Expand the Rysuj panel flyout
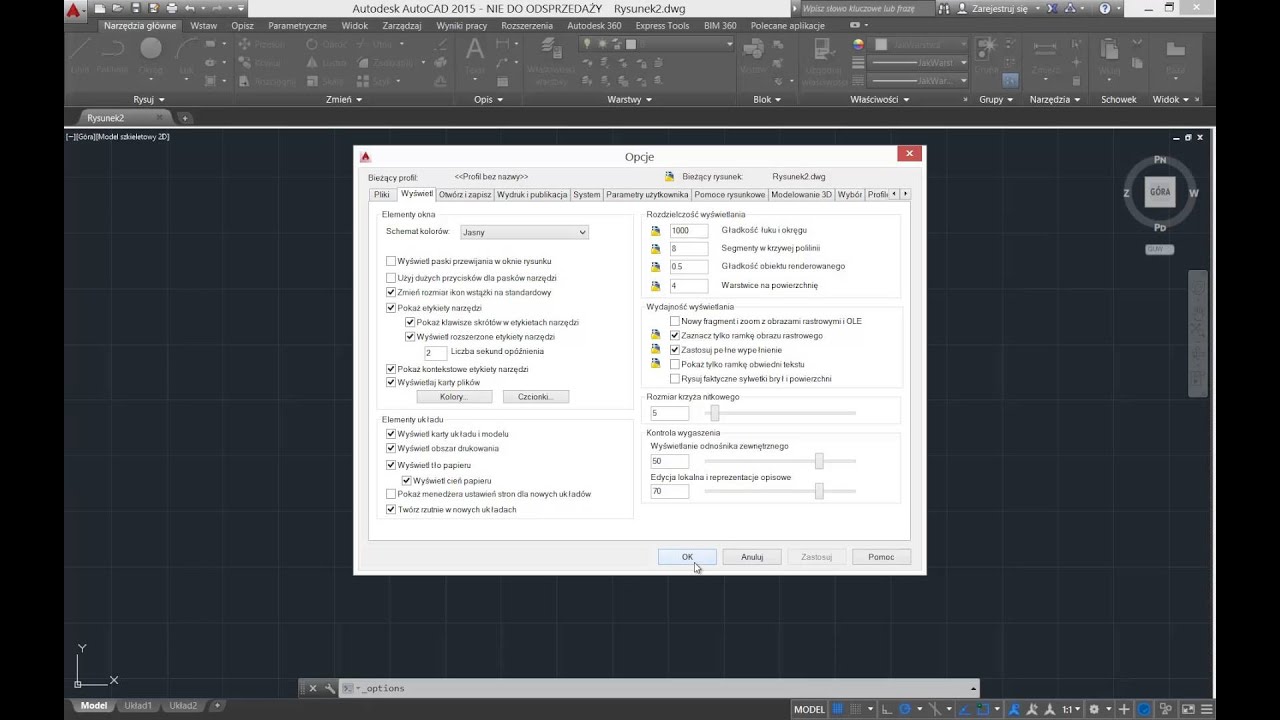Screen dimensions: 1280x720 coord(149,99)
